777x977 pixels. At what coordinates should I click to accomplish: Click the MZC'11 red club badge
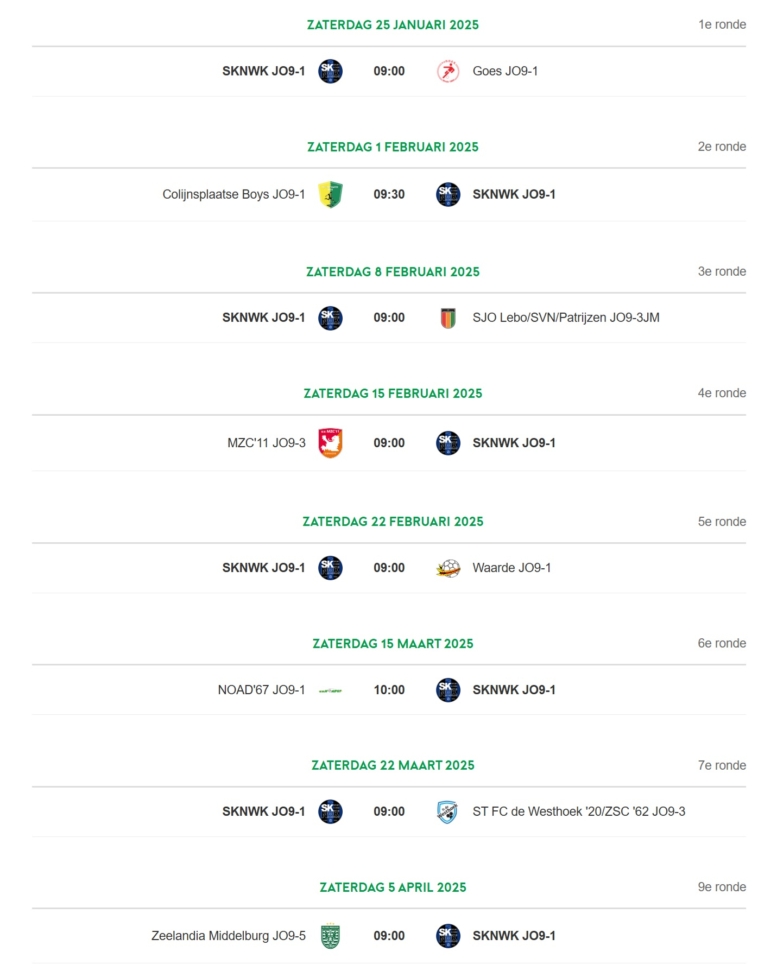tap(330, 443)
